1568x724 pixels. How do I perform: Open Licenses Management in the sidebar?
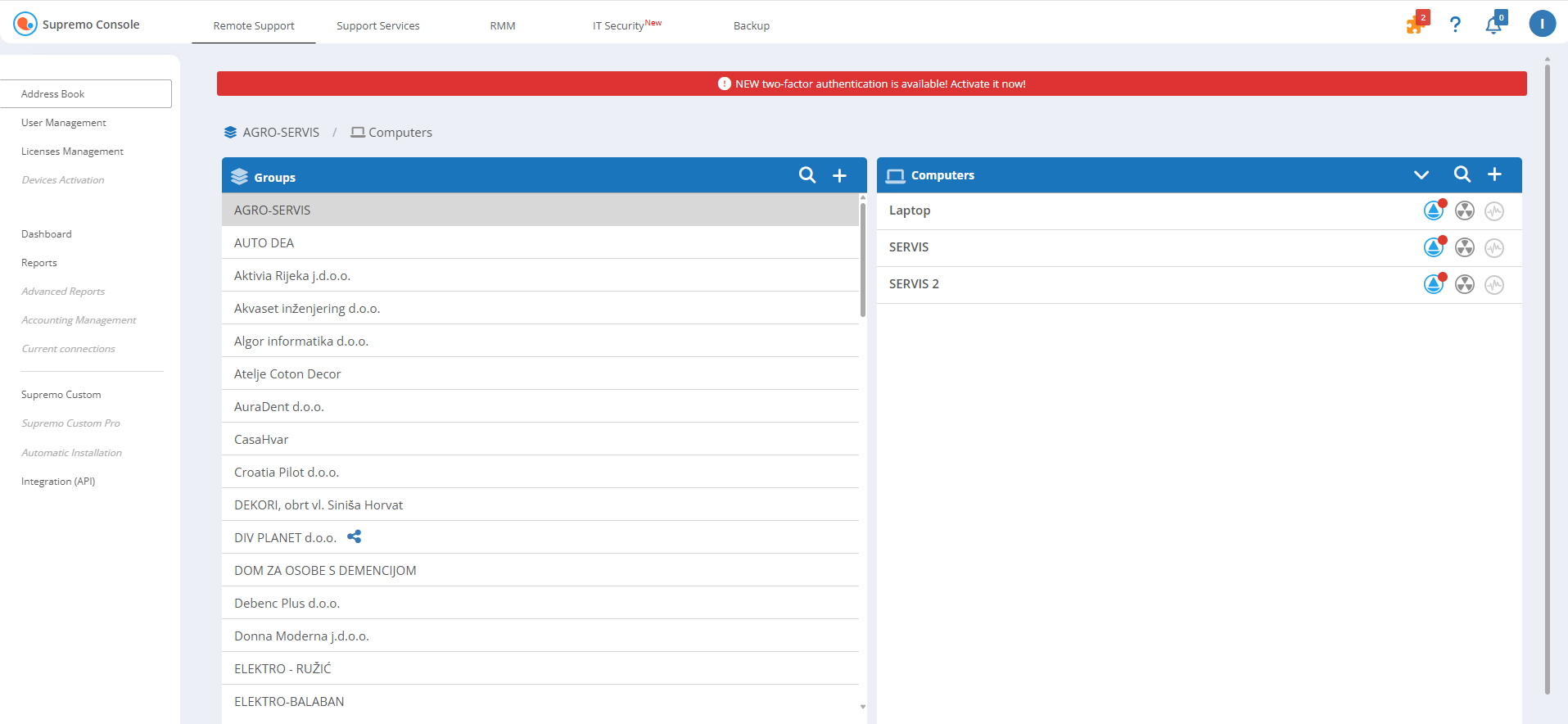click(72, 152)
